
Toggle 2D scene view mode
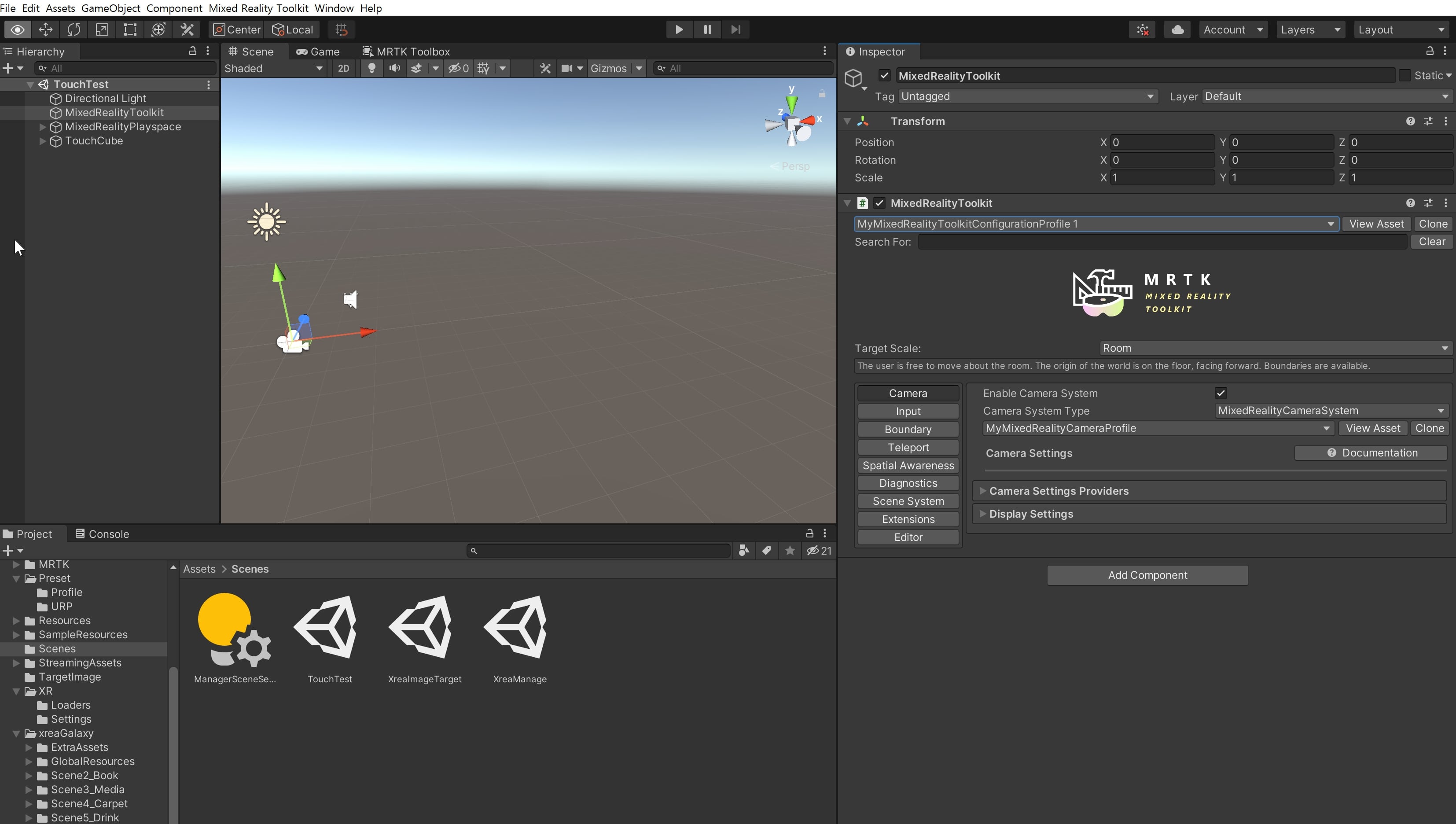(343, 68)
